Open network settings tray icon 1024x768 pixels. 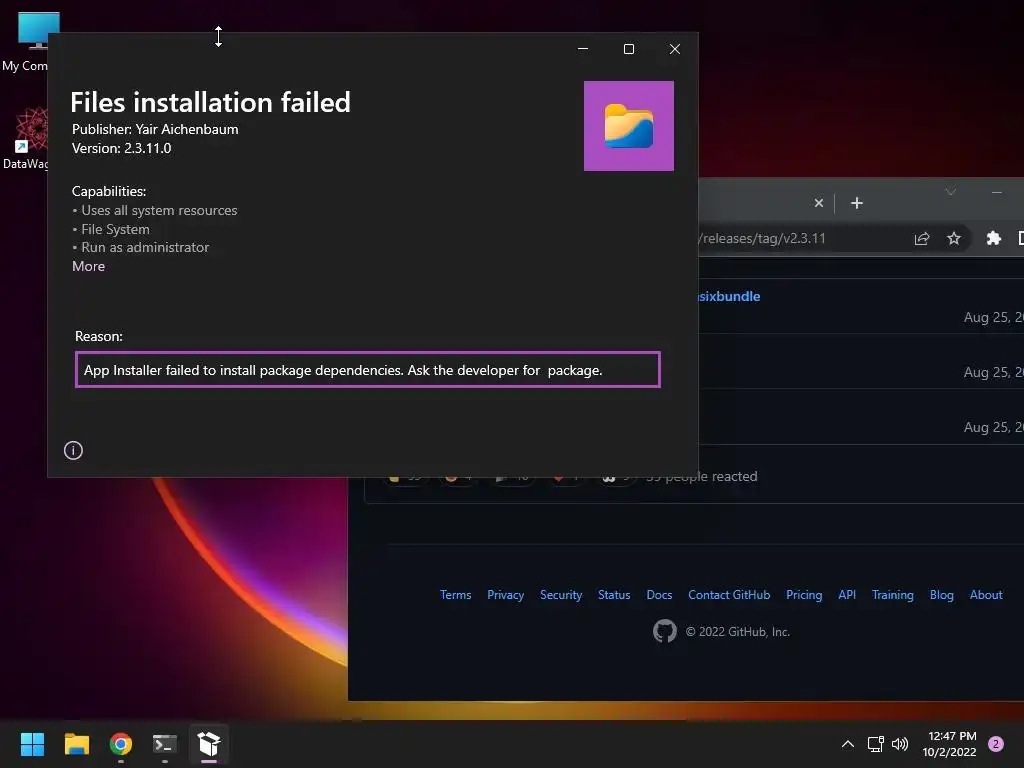875,744
